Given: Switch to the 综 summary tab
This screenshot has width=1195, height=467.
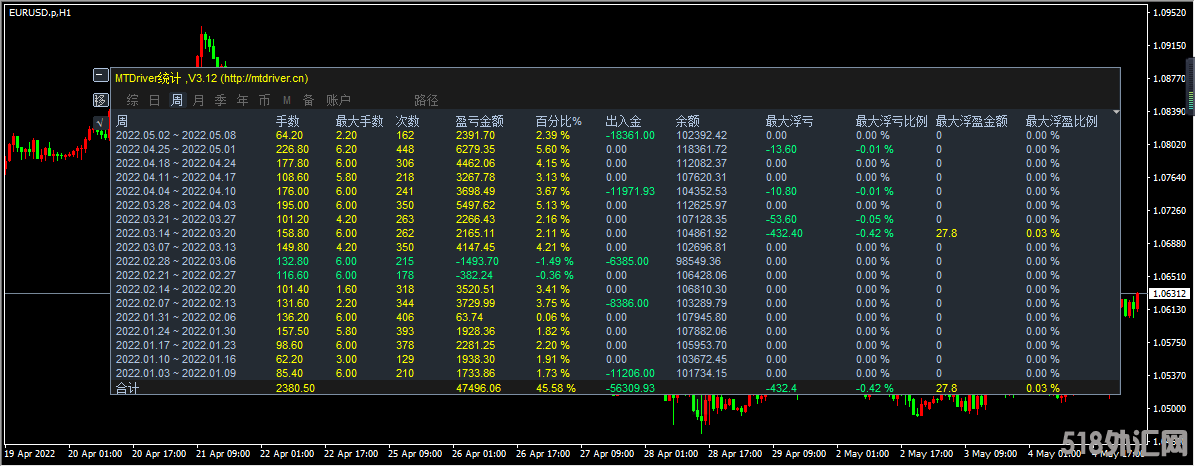Looking at the screenshot, I should click(132, 100).
